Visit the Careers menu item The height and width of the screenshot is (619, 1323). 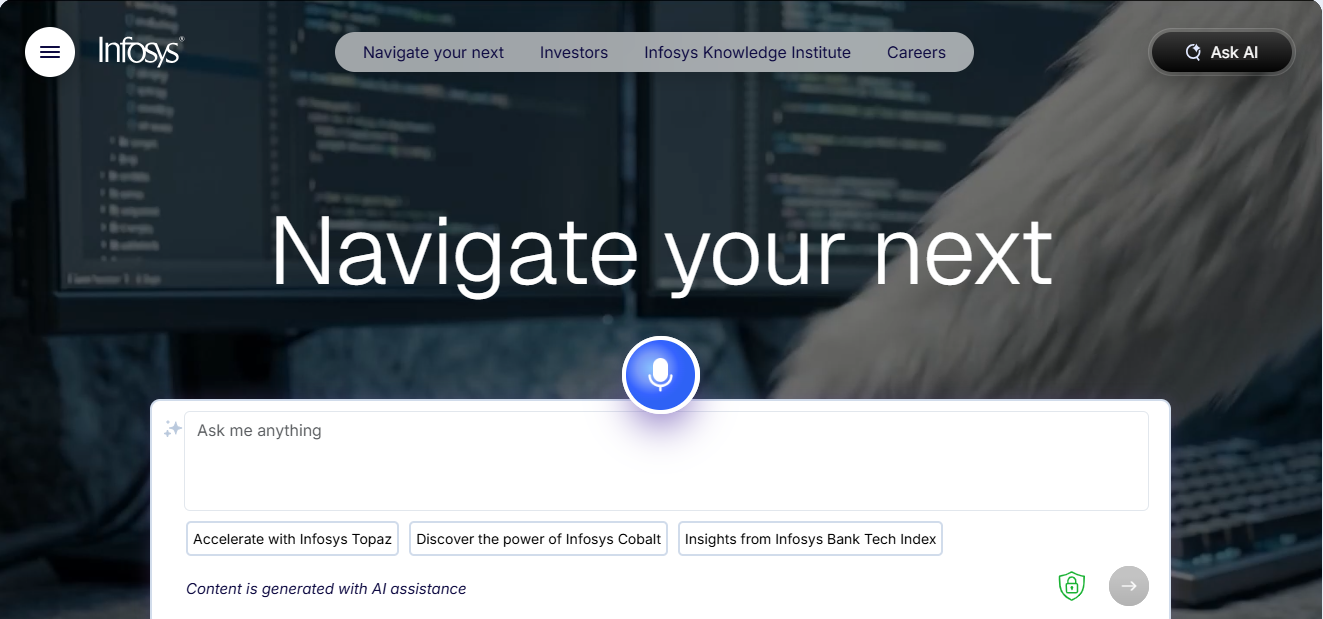[x=916, y=52]
